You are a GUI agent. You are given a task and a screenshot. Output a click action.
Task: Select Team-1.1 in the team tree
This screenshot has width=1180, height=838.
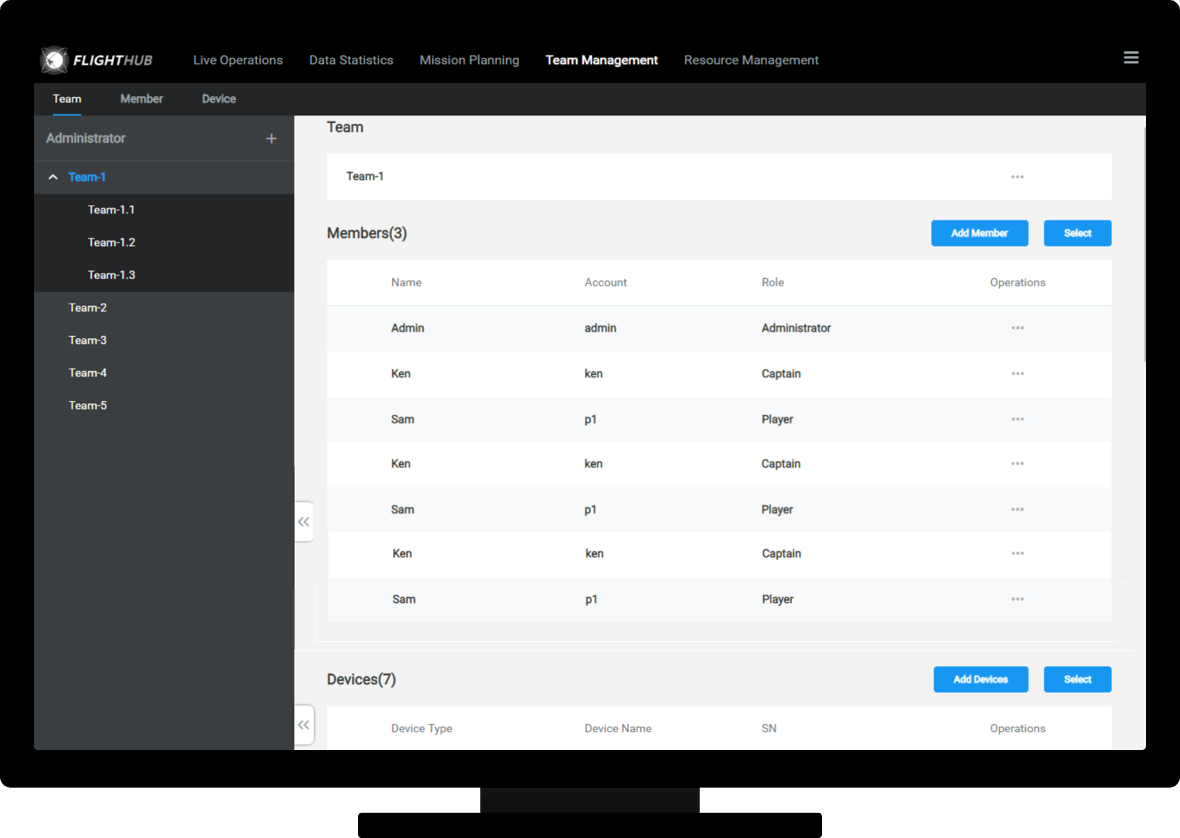click(111, 210)
